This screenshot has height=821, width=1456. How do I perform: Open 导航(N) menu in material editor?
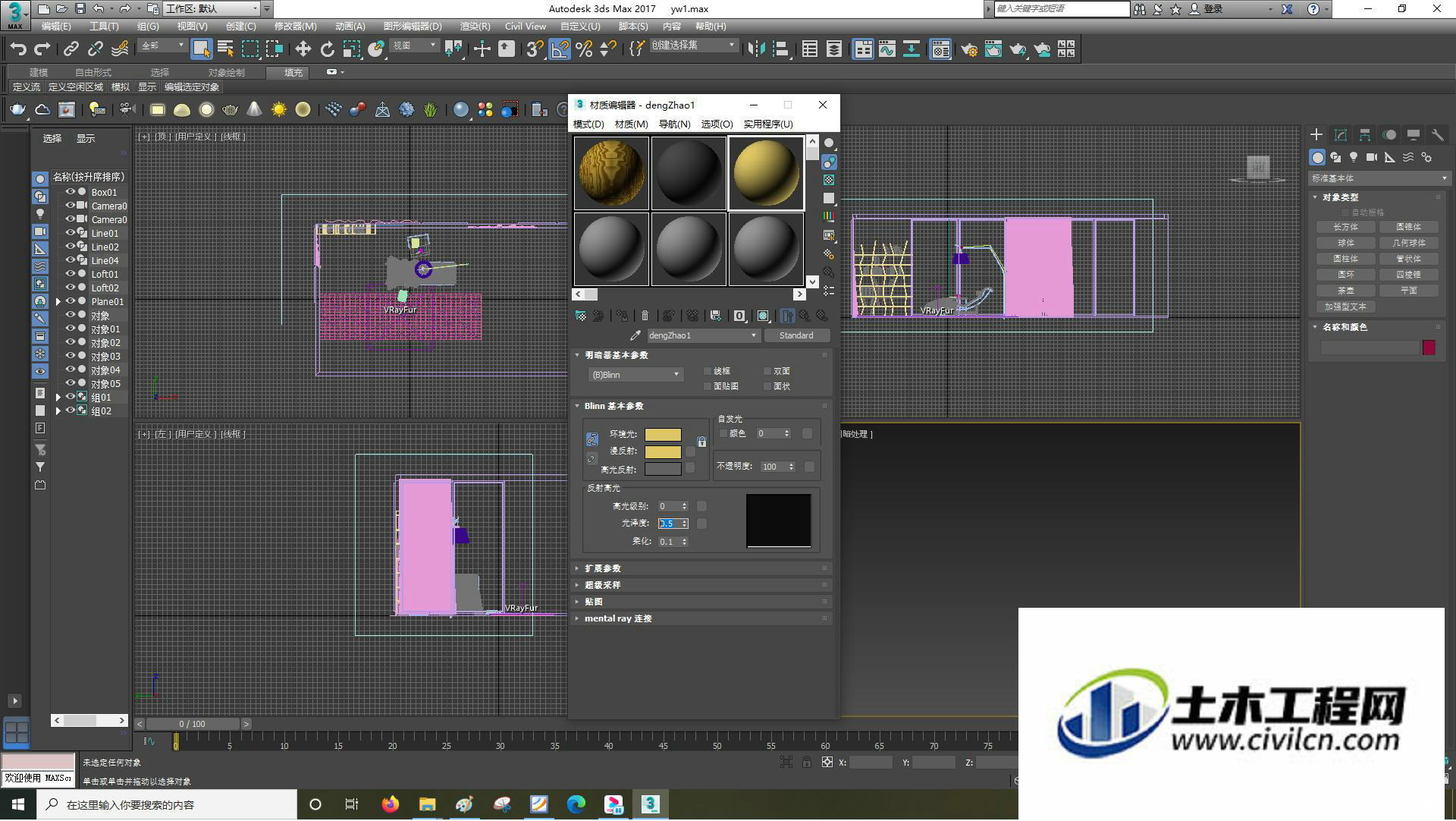point(674,124)
